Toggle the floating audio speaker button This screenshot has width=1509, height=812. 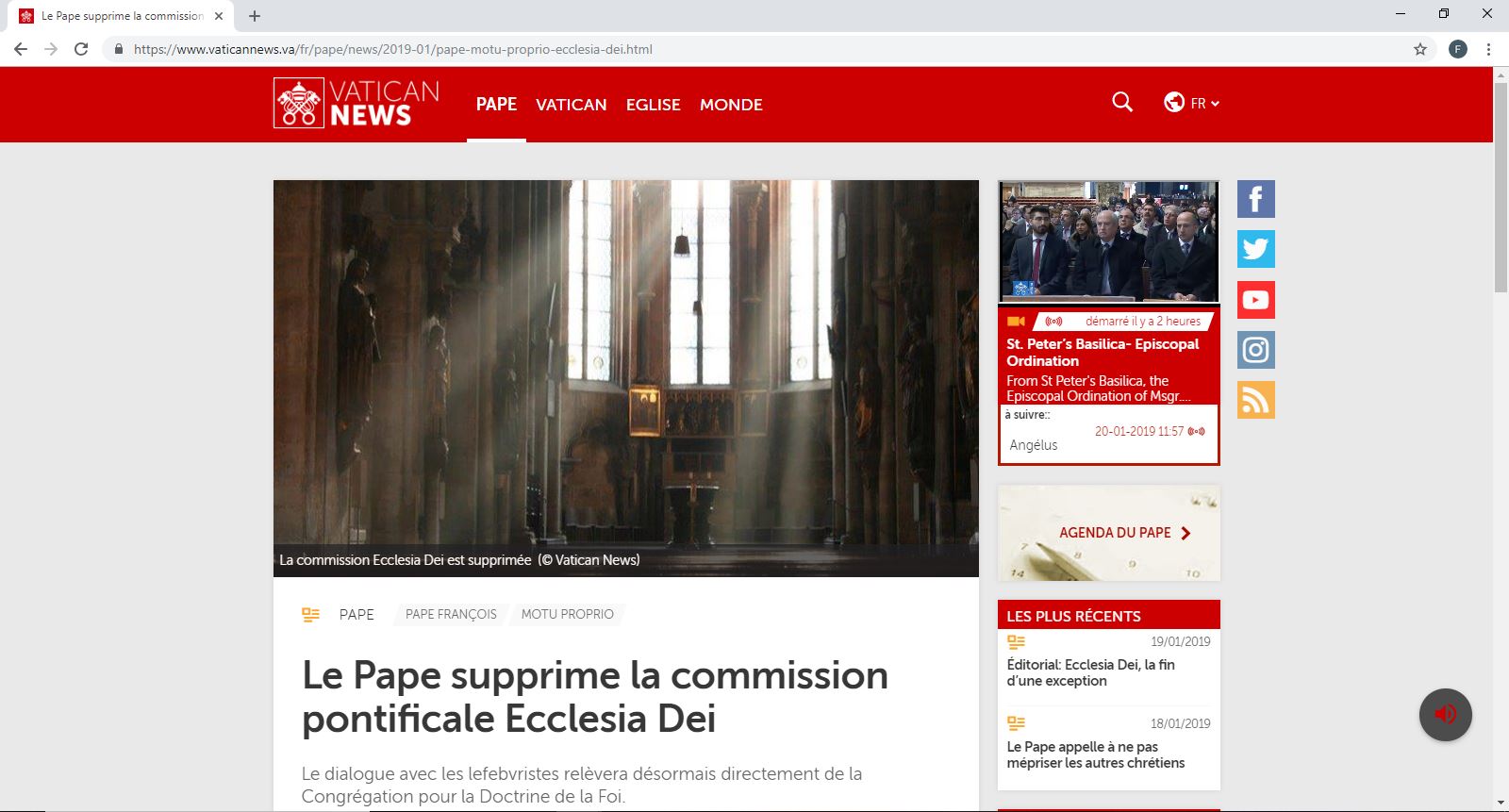pos(1445,714)
